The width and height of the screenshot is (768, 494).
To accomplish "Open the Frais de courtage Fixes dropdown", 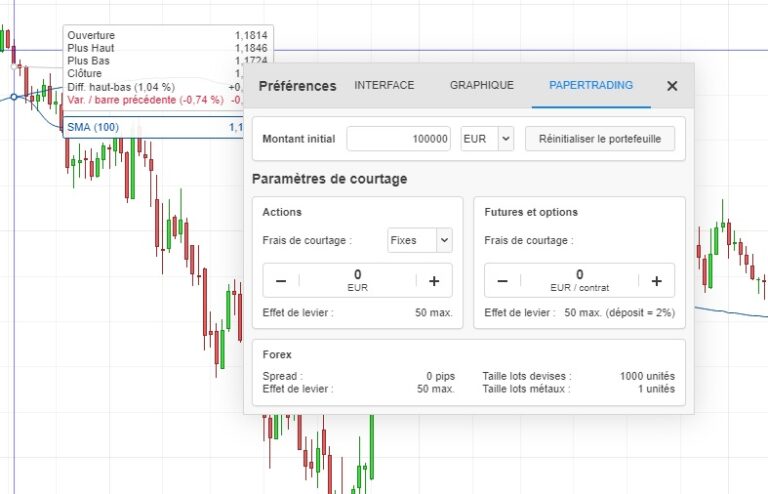I will point(420,240).
